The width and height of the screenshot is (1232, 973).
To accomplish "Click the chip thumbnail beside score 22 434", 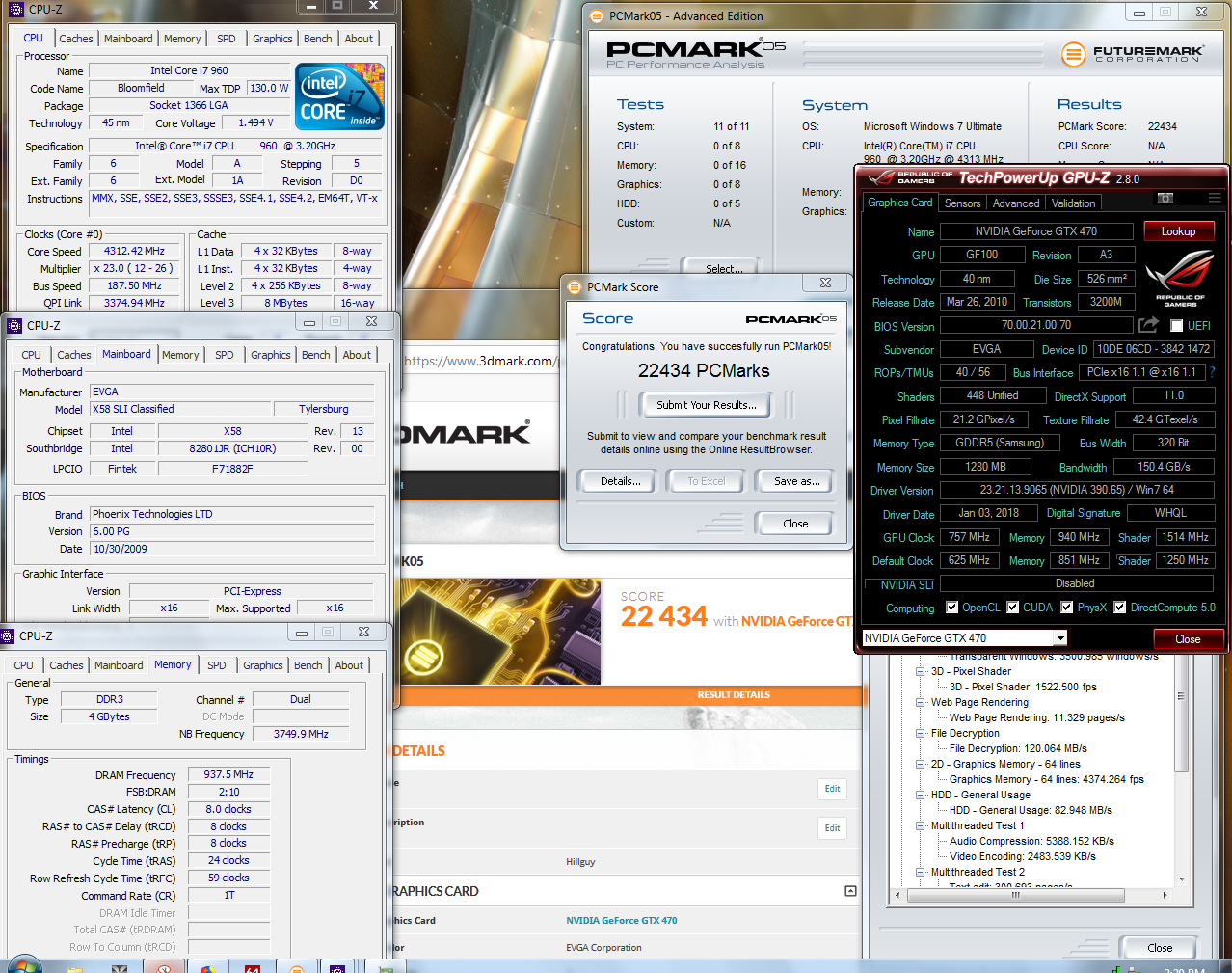I will [x=500, y=632].
